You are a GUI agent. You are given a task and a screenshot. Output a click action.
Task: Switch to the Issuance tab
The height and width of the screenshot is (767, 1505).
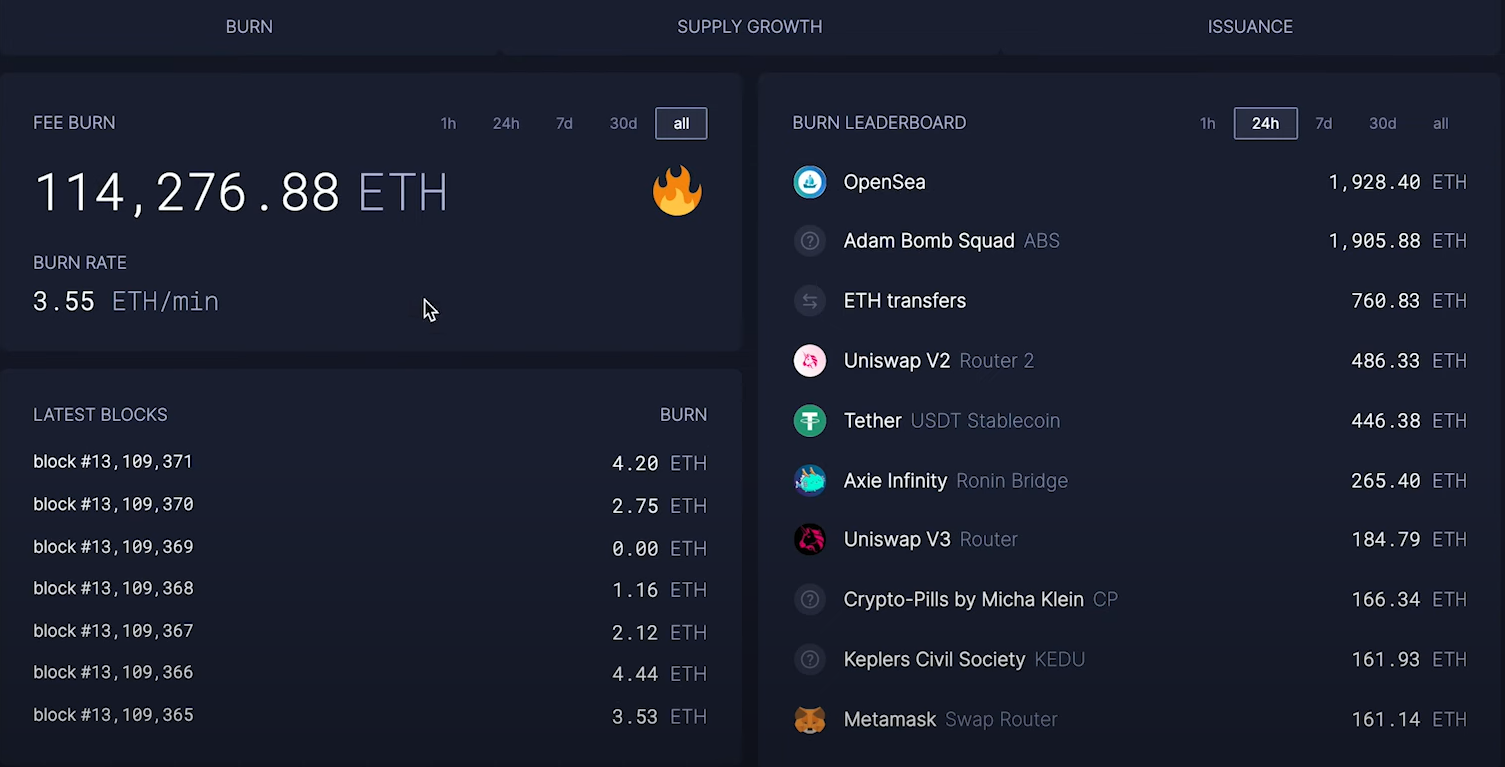click(1250, 27)
